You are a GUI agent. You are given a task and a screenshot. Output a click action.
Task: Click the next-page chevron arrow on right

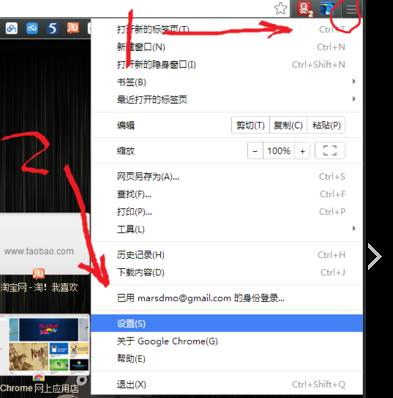pos(375,256)
